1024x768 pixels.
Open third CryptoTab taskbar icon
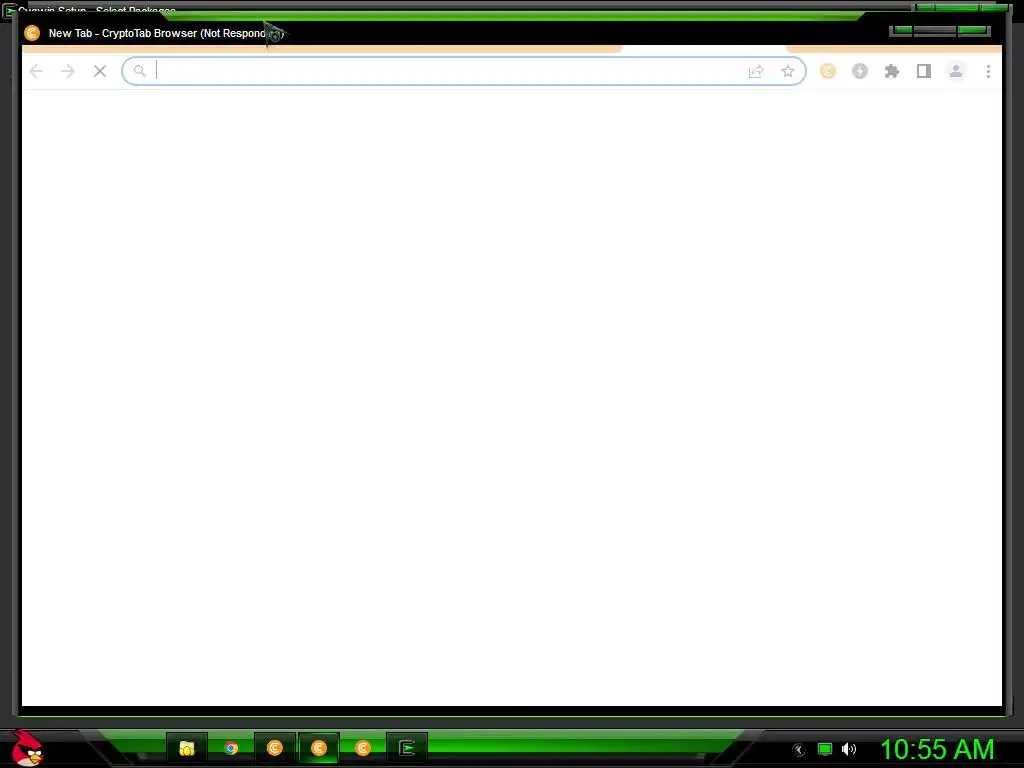point(362,748)
